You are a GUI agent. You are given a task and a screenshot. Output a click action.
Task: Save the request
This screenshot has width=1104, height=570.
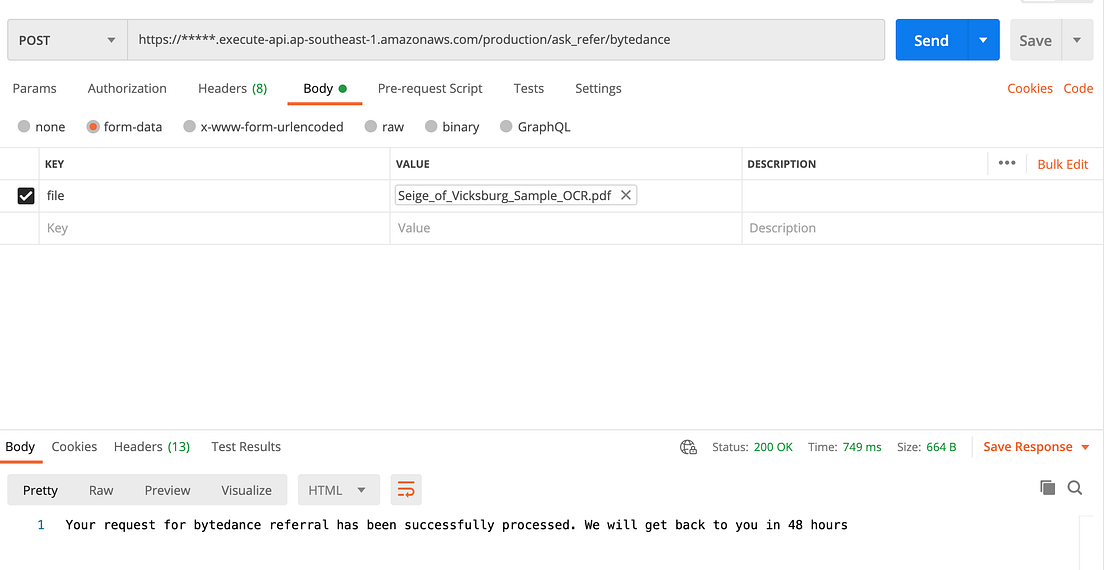pyautogui.click(x=1035, y=41)
